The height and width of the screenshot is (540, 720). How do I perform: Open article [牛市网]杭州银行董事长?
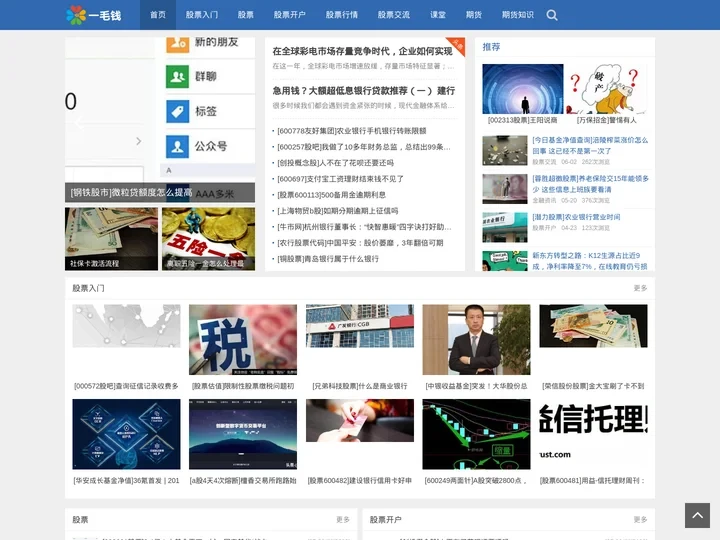click(x=364, y=227)
